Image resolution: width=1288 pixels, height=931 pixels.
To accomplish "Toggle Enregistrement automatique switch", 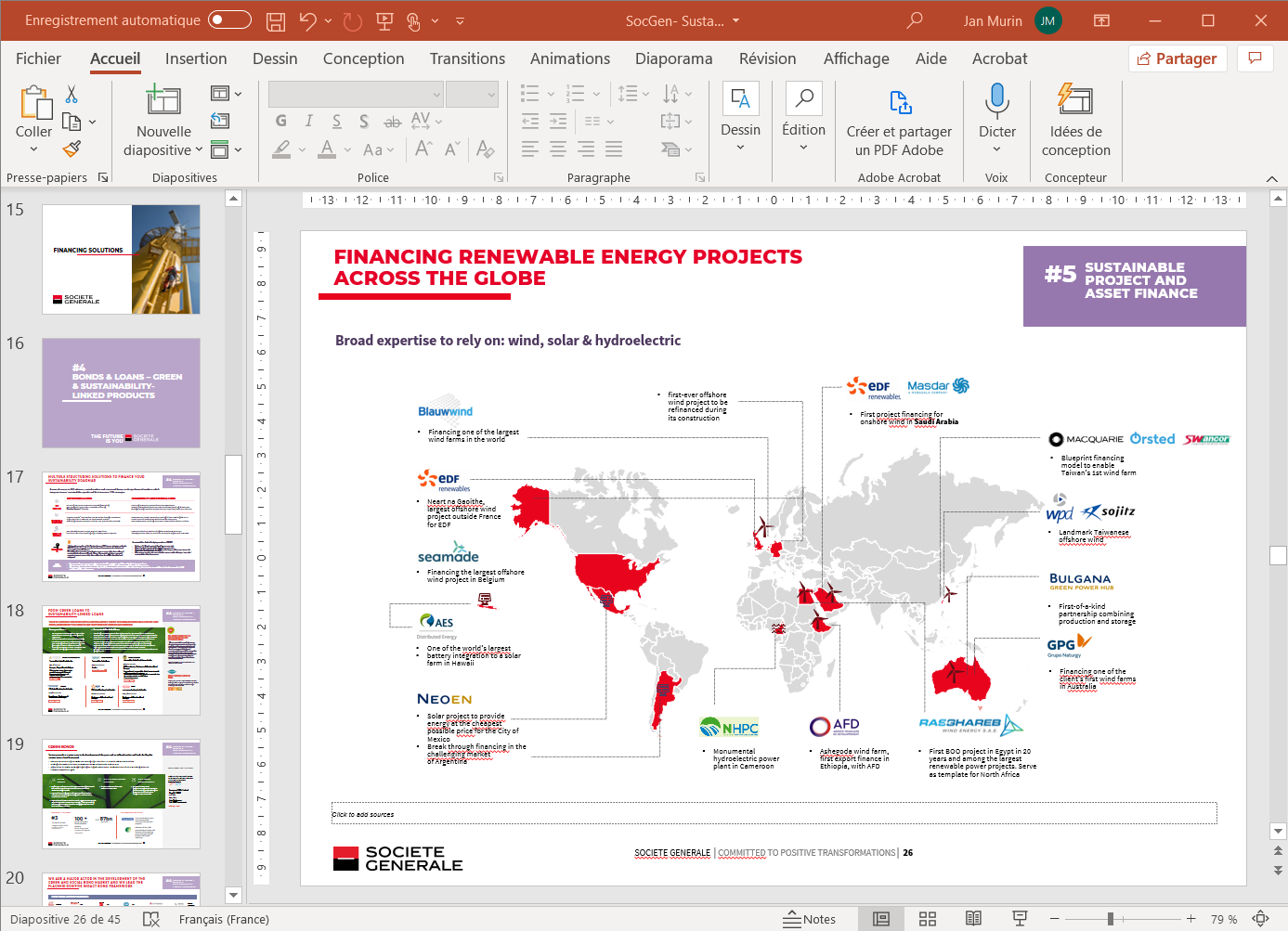I will (229, 19).
